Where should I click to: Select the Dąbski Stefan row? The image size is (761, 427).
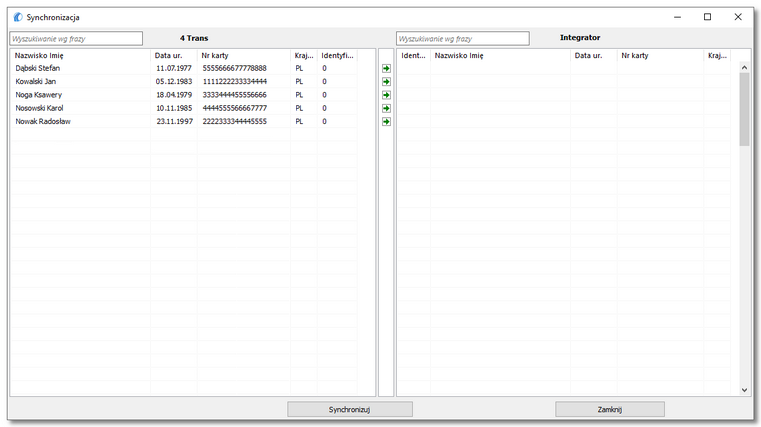point(184,68)
